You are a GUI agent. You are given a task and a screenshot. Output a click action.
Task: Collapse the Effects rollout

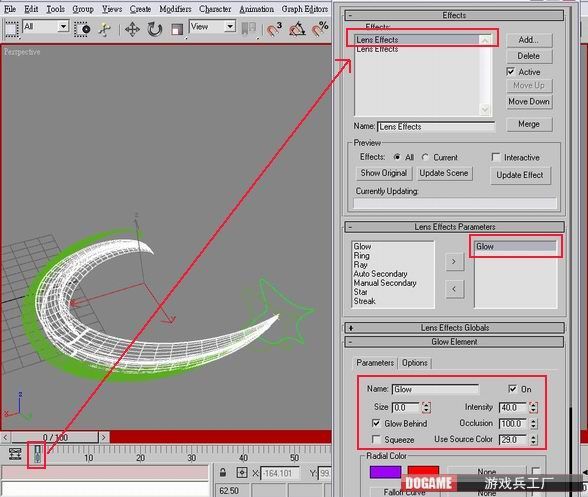point(454,15)
